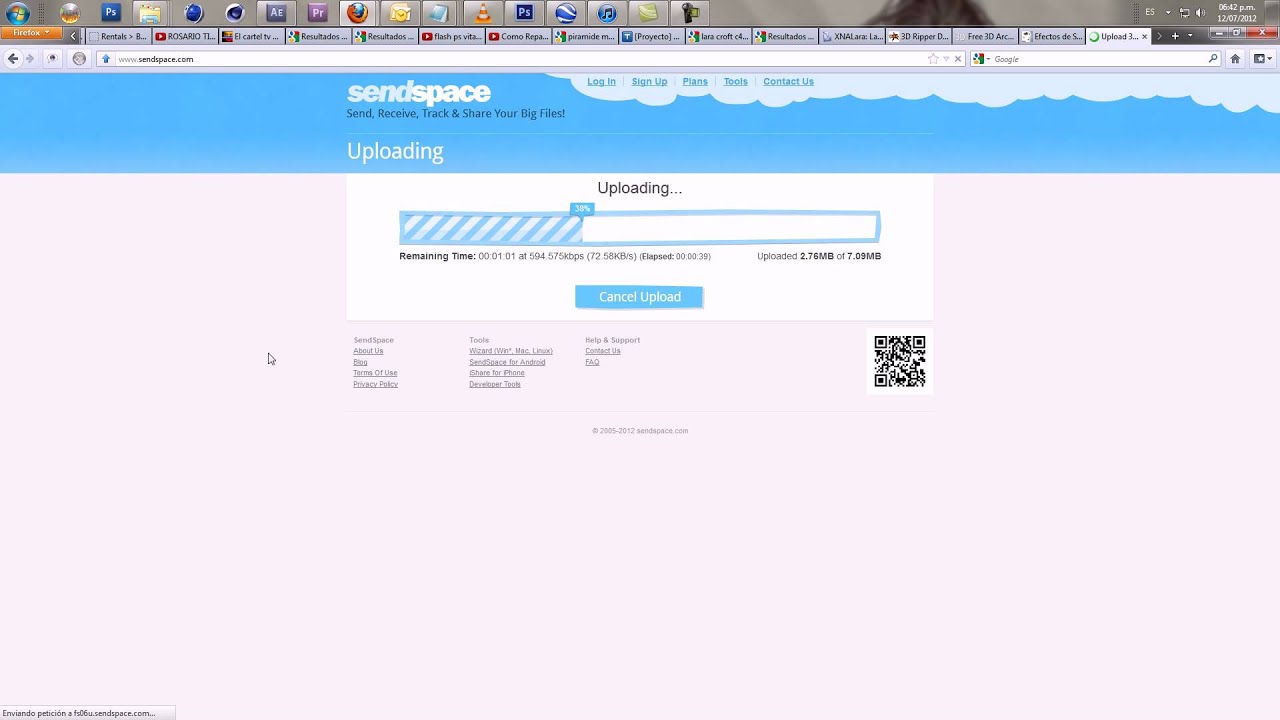The width and height of the screenshot is (1280, 720).
Task: Click the volume speaker tray icon
Action: [x=1200, y=12]
